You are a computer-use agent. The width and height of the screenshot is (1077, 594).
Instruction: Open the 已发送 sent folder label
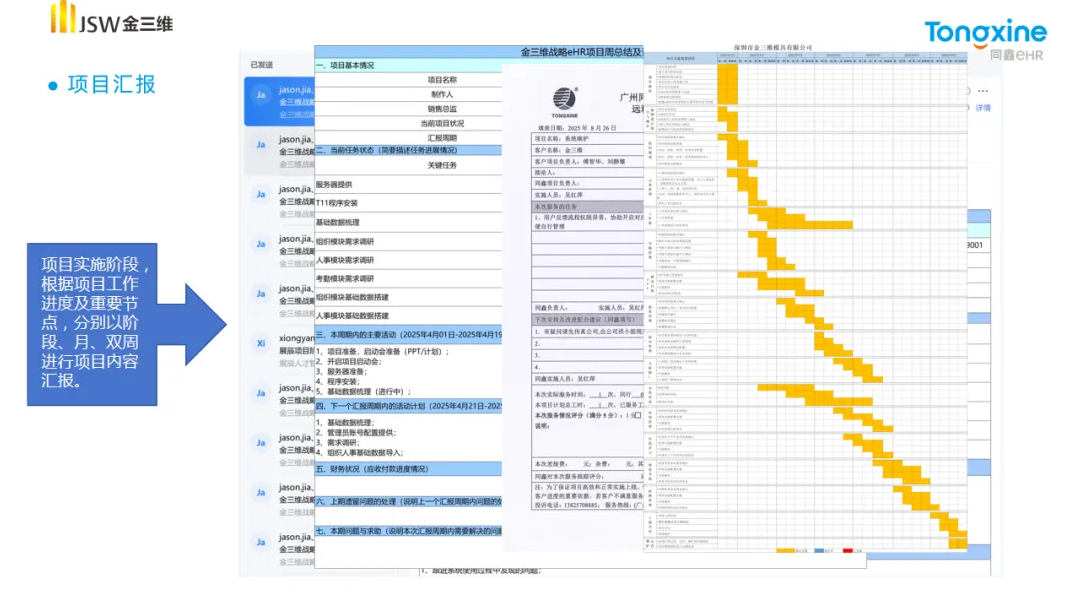[261, 65]
